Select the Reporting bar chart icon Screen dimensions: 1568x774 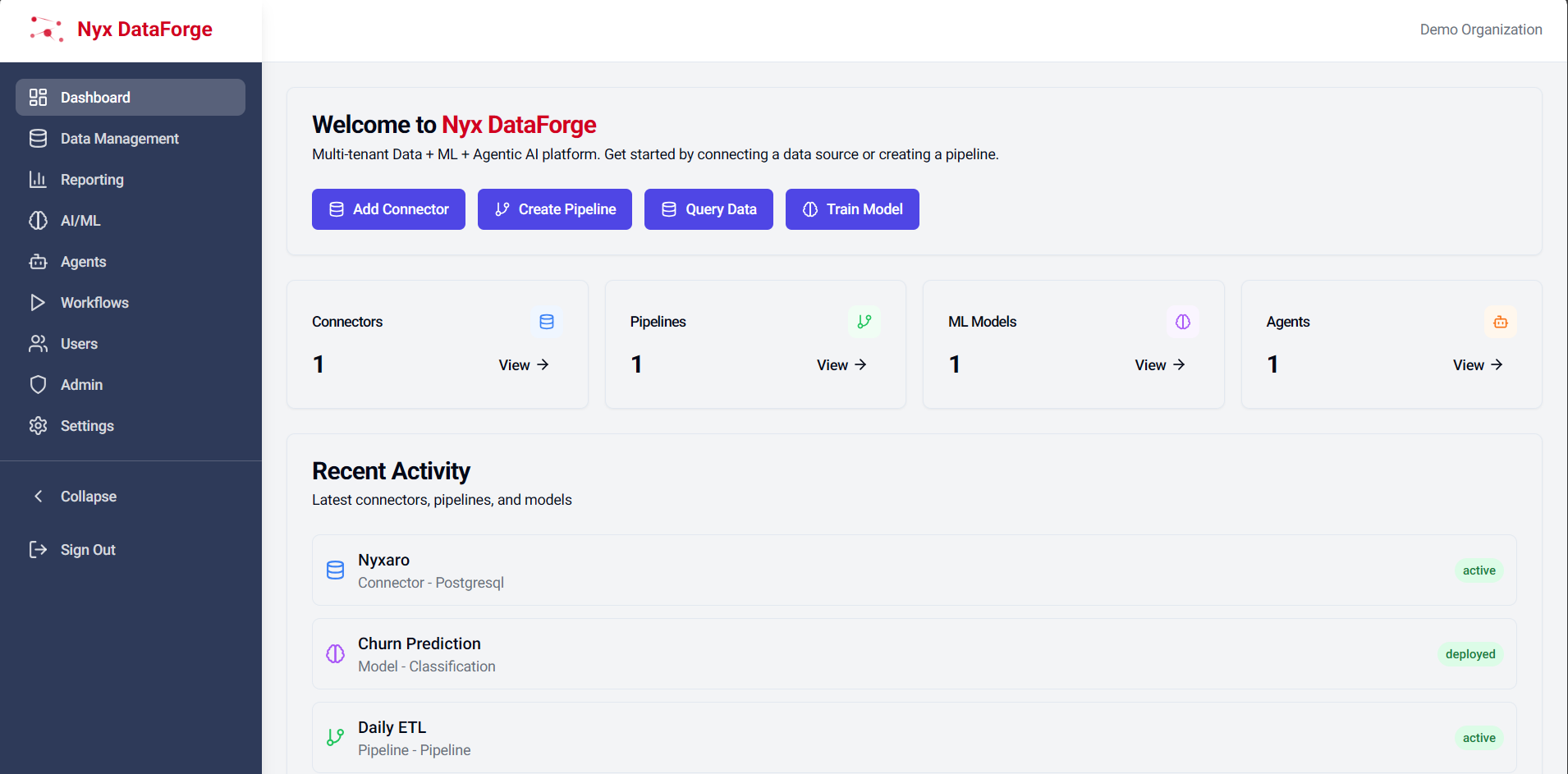39,179
